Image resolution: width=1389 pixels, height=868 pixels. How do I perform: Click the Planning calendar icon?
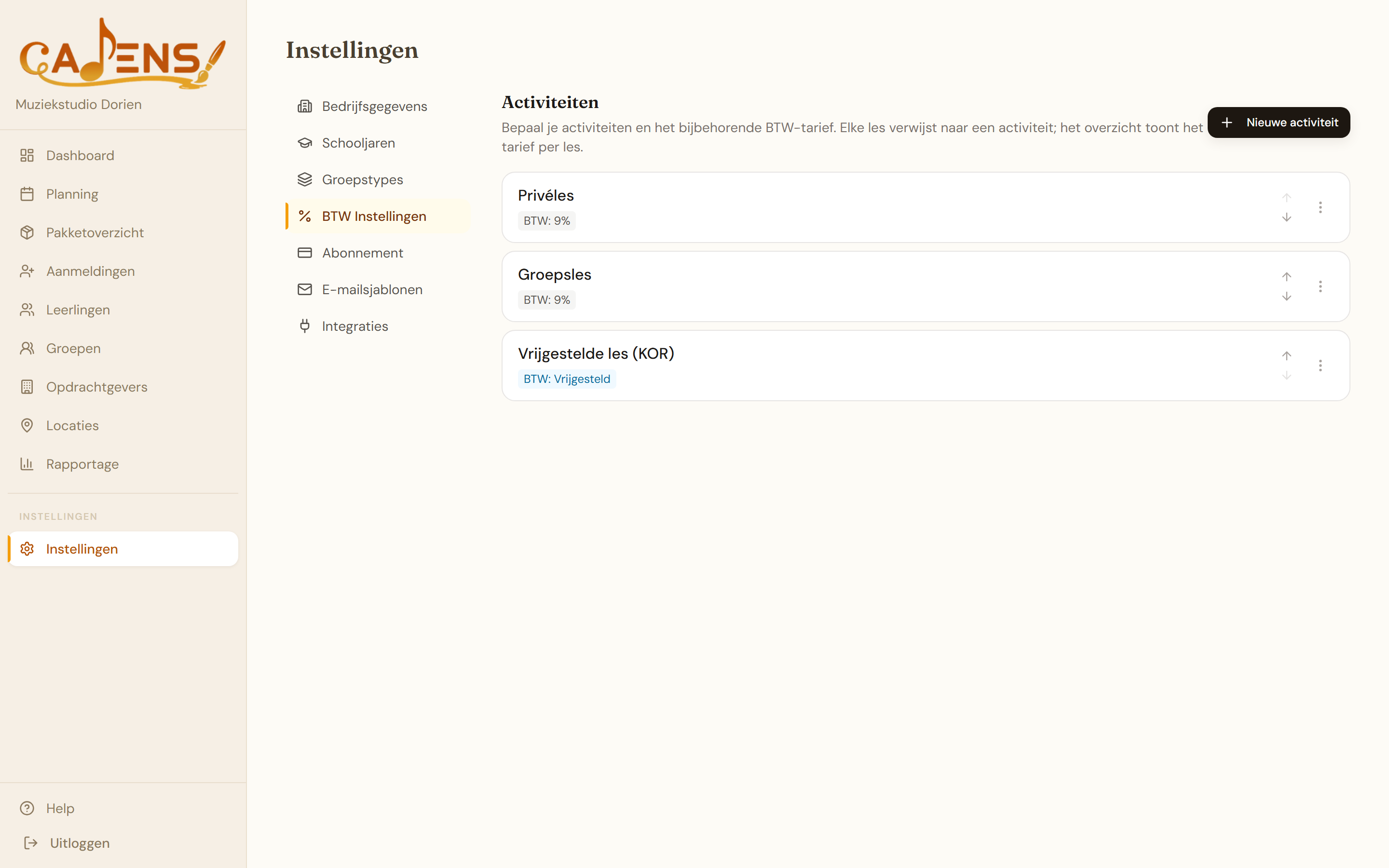27,194
